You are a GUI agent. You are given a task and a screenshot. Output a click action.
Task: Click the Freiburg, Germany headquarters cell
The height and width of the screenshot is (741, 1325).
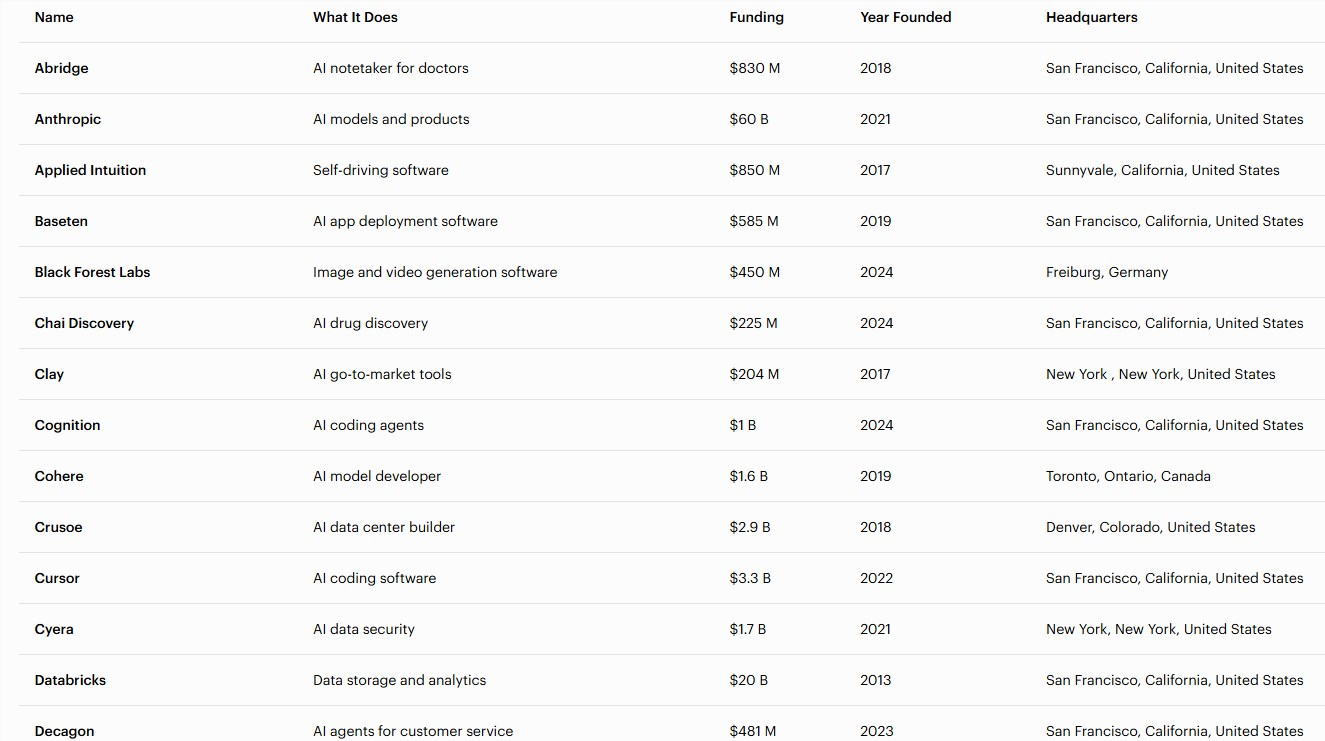pos(1106,272)
